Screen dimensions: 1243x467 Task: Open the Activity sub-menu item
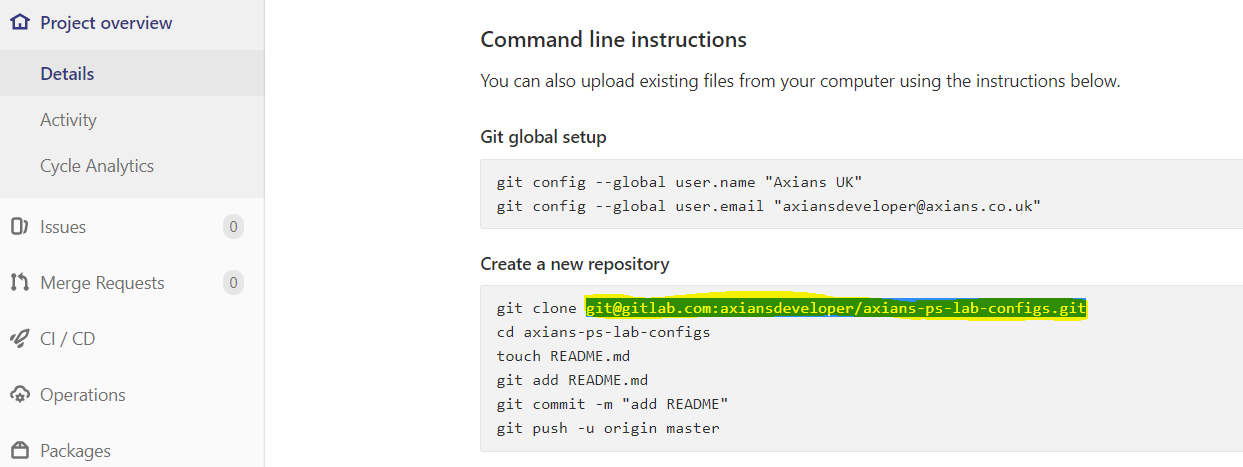68,120
